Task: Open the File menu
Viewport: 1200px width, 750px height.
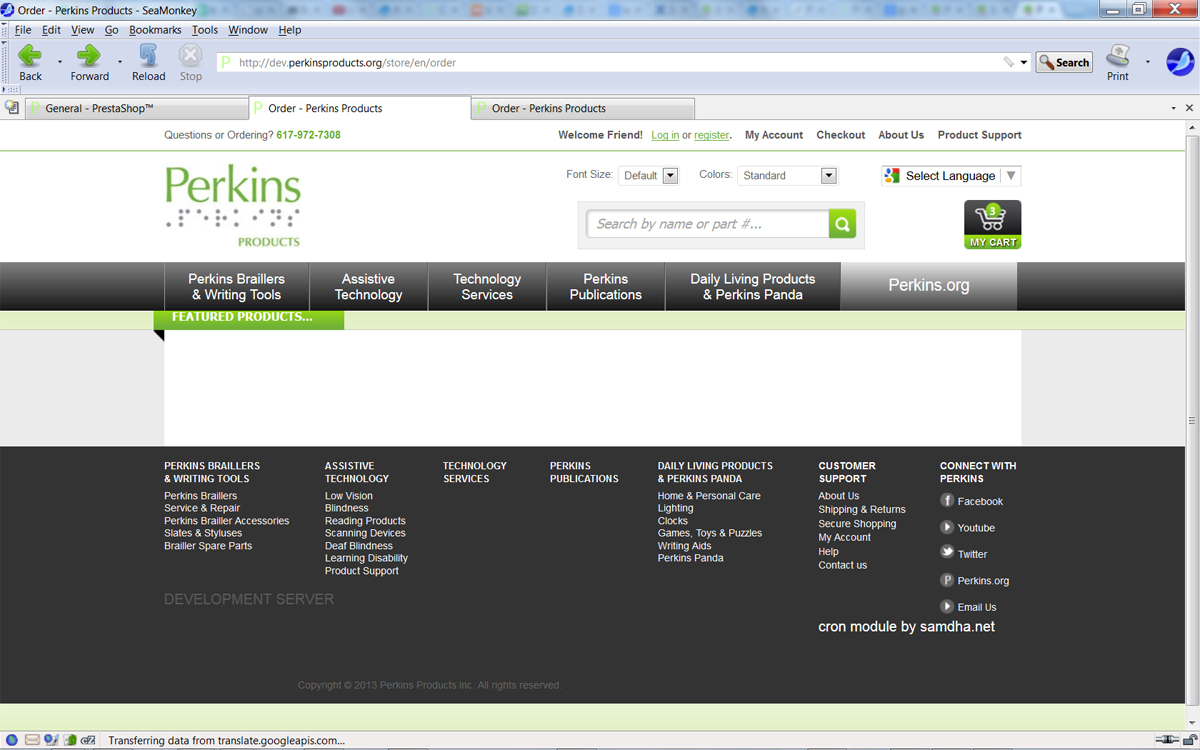Action: click(23, 30)
